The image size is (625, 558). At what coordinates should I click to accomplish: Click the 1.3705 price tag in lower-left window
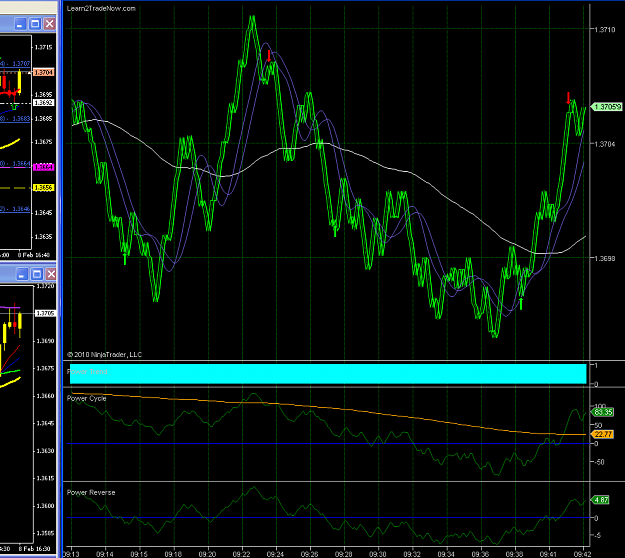pyautogui.click(x=45, y=313)
